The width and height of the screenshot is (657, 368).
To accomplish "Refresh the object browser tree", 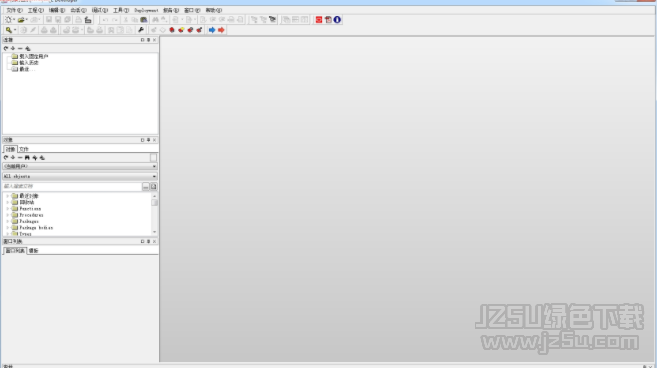I will (x=6, y=158).
